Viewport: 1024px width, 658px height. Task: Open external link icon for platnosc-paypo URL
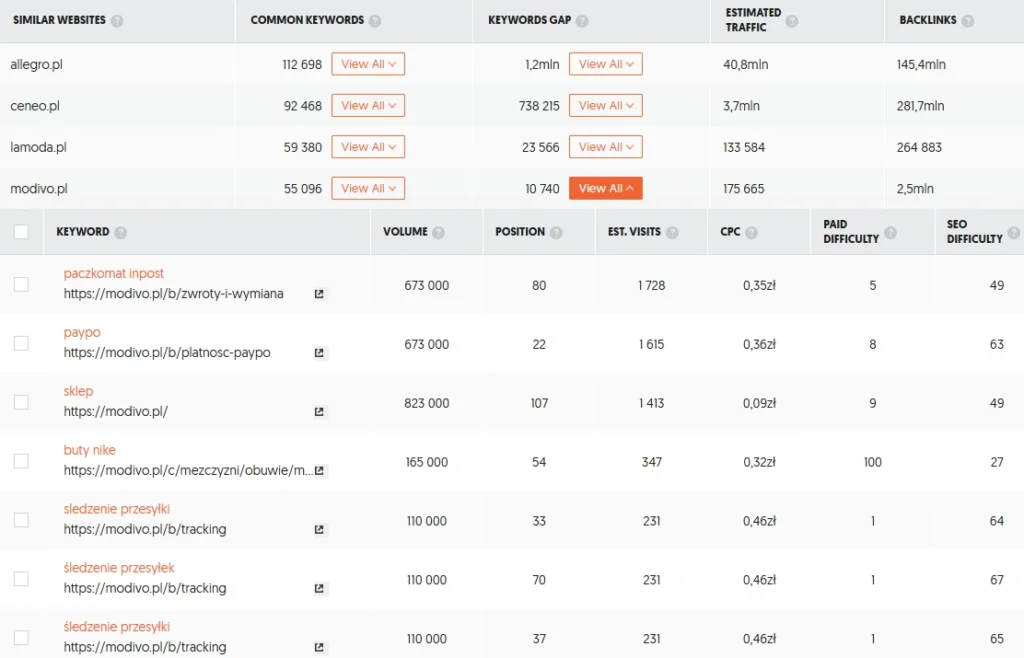pos(318,353)
